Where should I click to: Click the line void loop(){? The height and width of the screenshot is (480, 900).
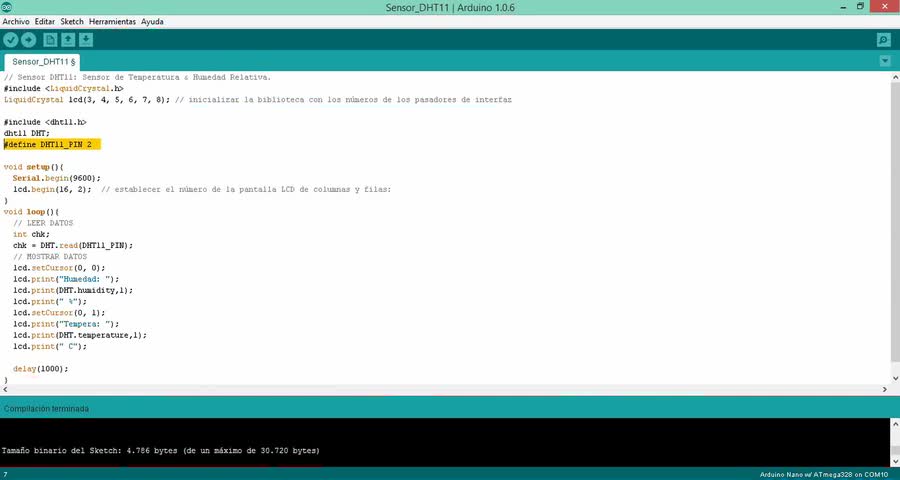31,212
